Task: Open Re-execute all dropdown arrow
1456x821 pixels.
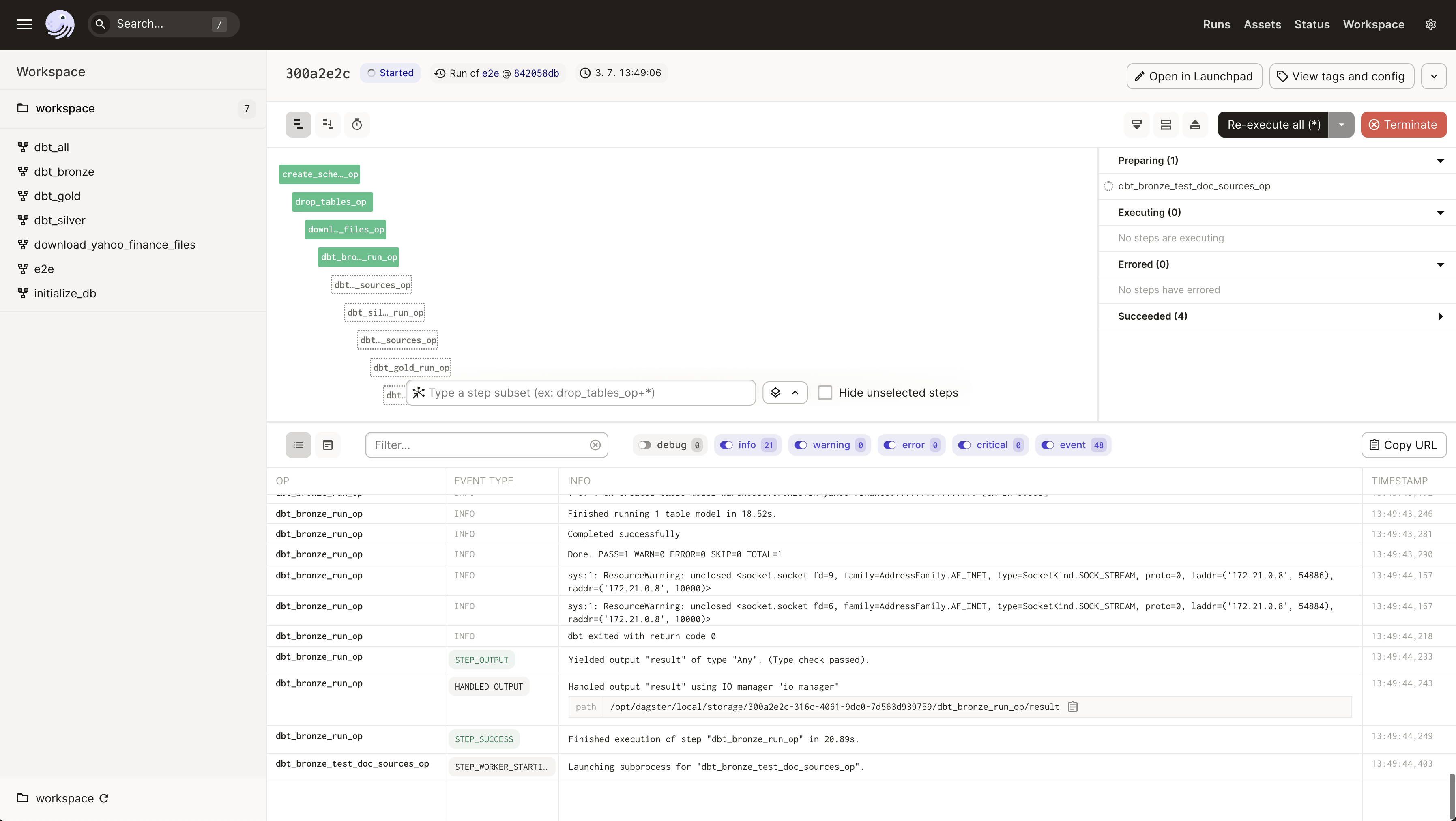Action: point(1341,125)
